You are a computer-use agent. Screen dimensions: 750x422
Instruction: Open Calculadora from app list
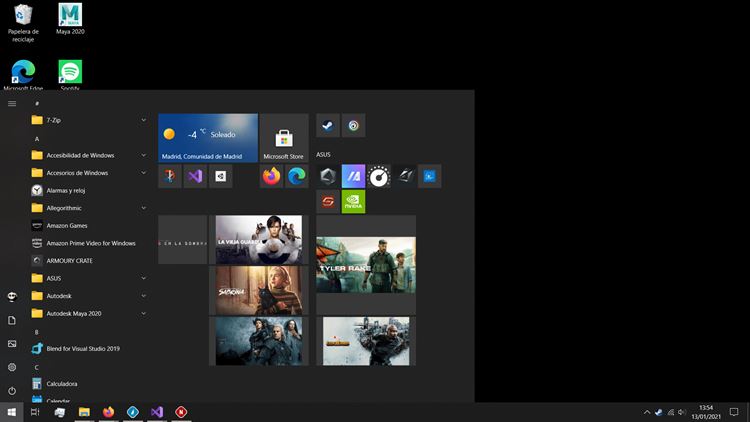[x=89, y=384]
